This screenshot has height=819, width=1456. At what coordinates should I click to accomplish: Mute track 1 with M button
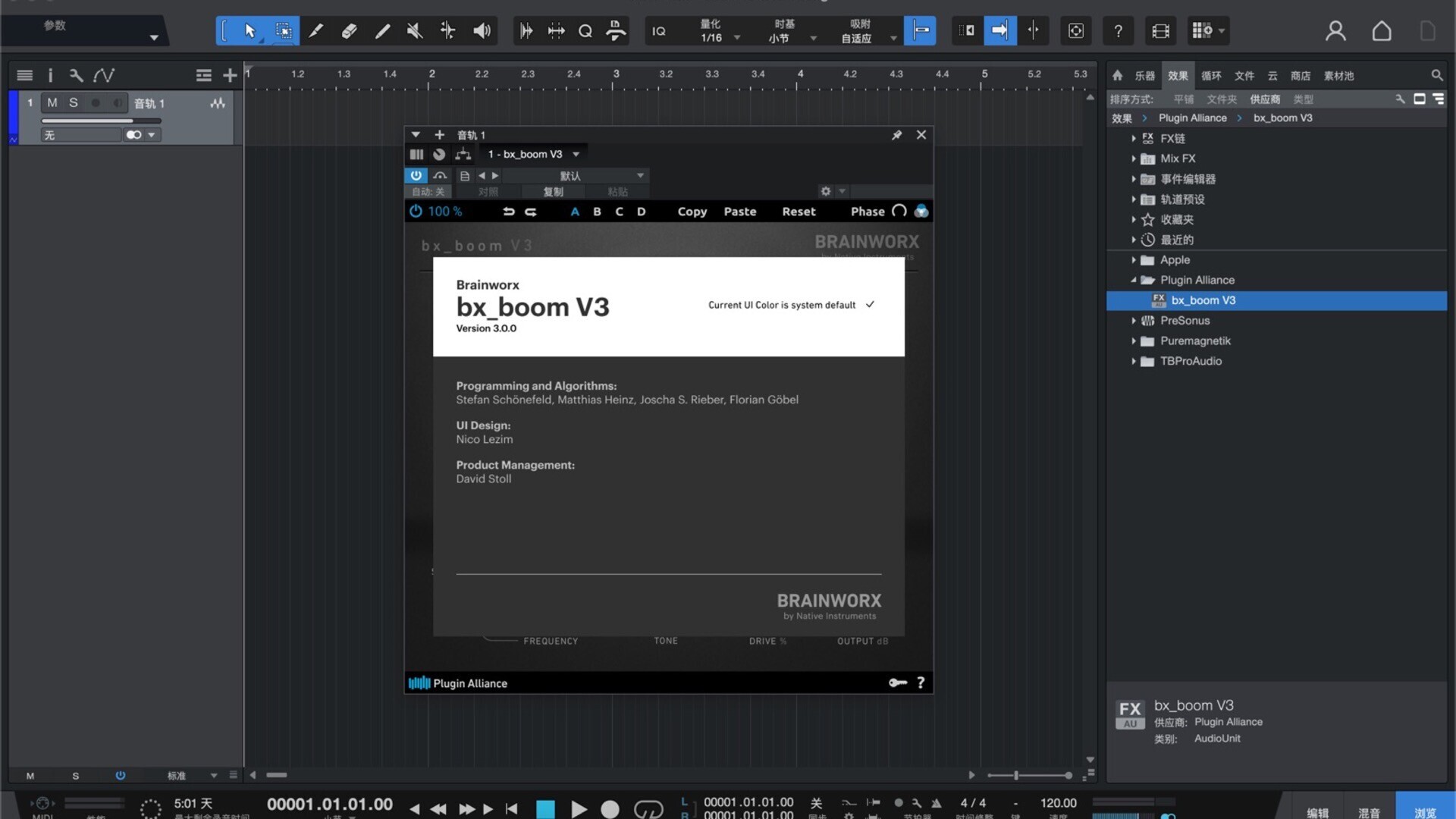pyautogui.click(x=52, y=102)
